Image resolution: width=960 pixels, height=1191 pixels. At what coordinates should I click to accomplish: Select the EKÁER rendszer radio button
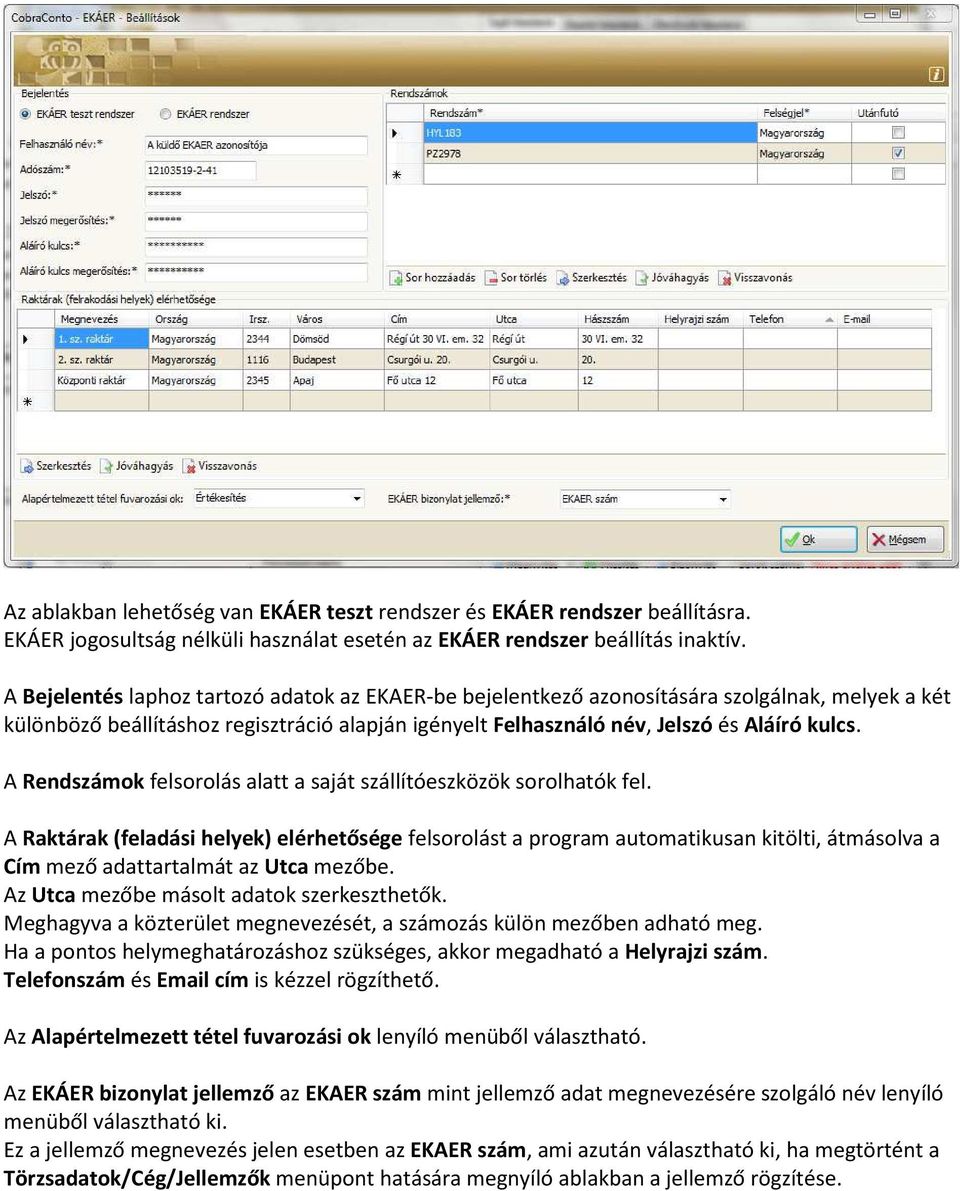click(165, 114)
